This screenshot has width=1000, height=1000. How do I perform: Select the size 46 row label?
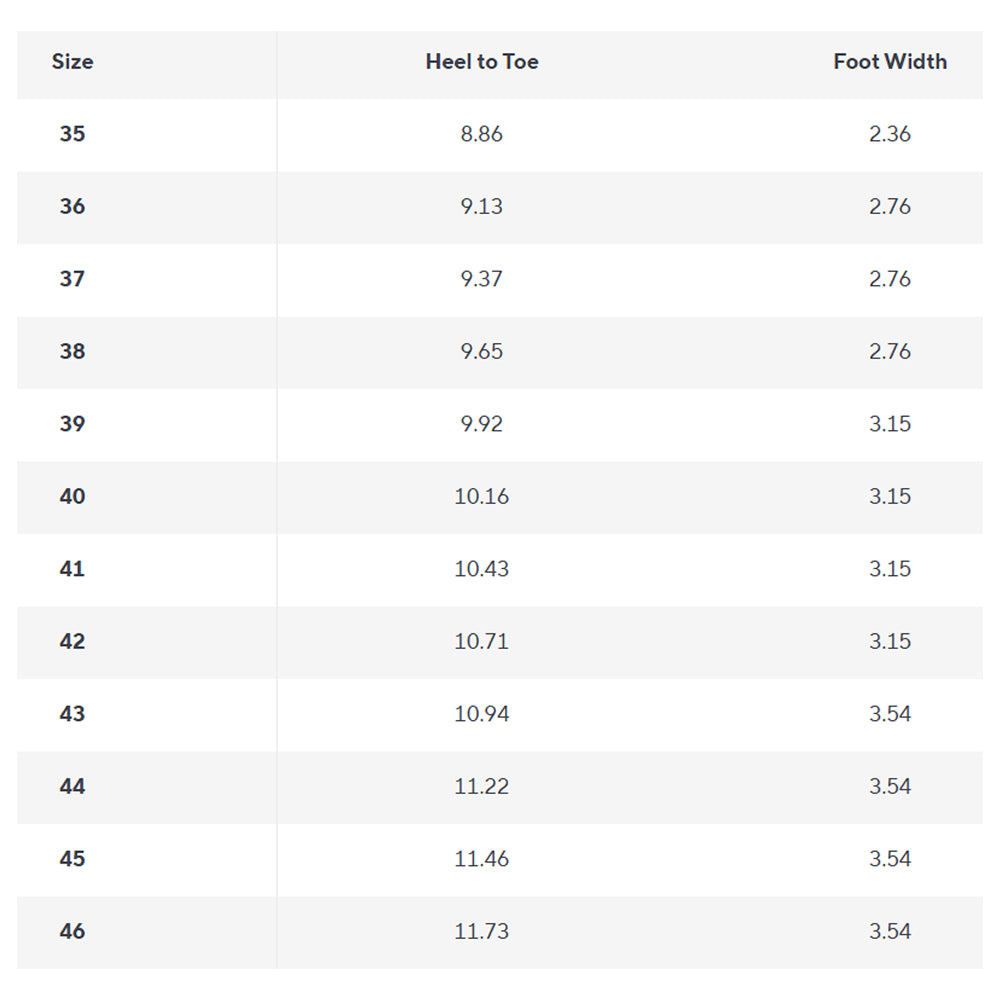pyautogui.click(x=72, y=931)
